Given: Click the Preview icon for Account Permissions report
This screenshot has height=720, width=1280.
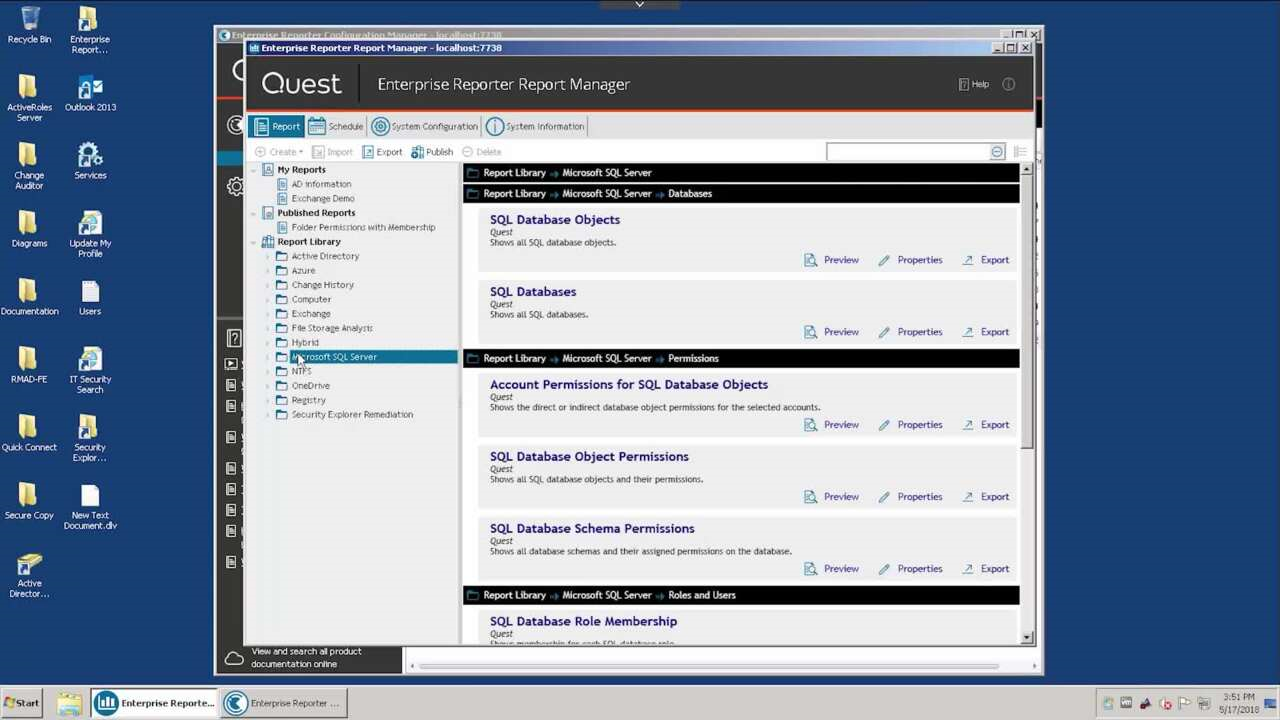Looking at the screenshot, I should click(x=810, y=424).
